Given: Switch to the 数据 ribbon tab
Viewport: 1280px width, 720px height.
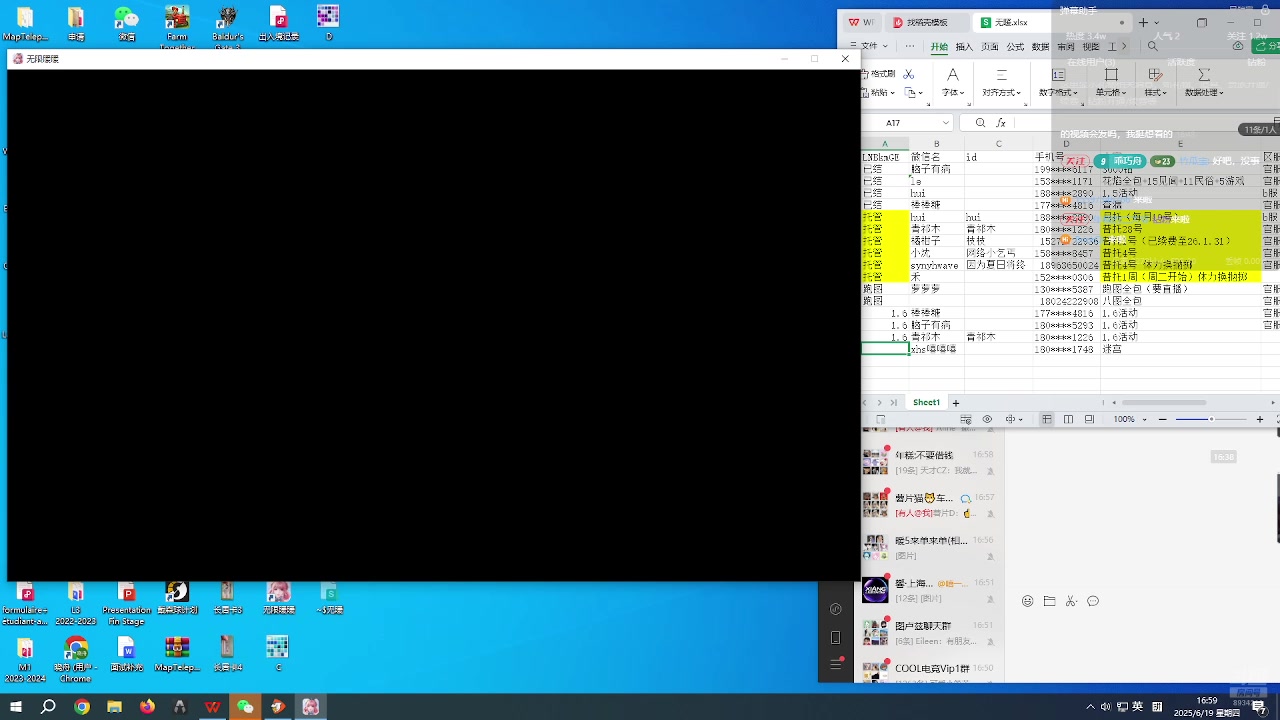Looking at the screenshot, I should [x=1040, y=46].
